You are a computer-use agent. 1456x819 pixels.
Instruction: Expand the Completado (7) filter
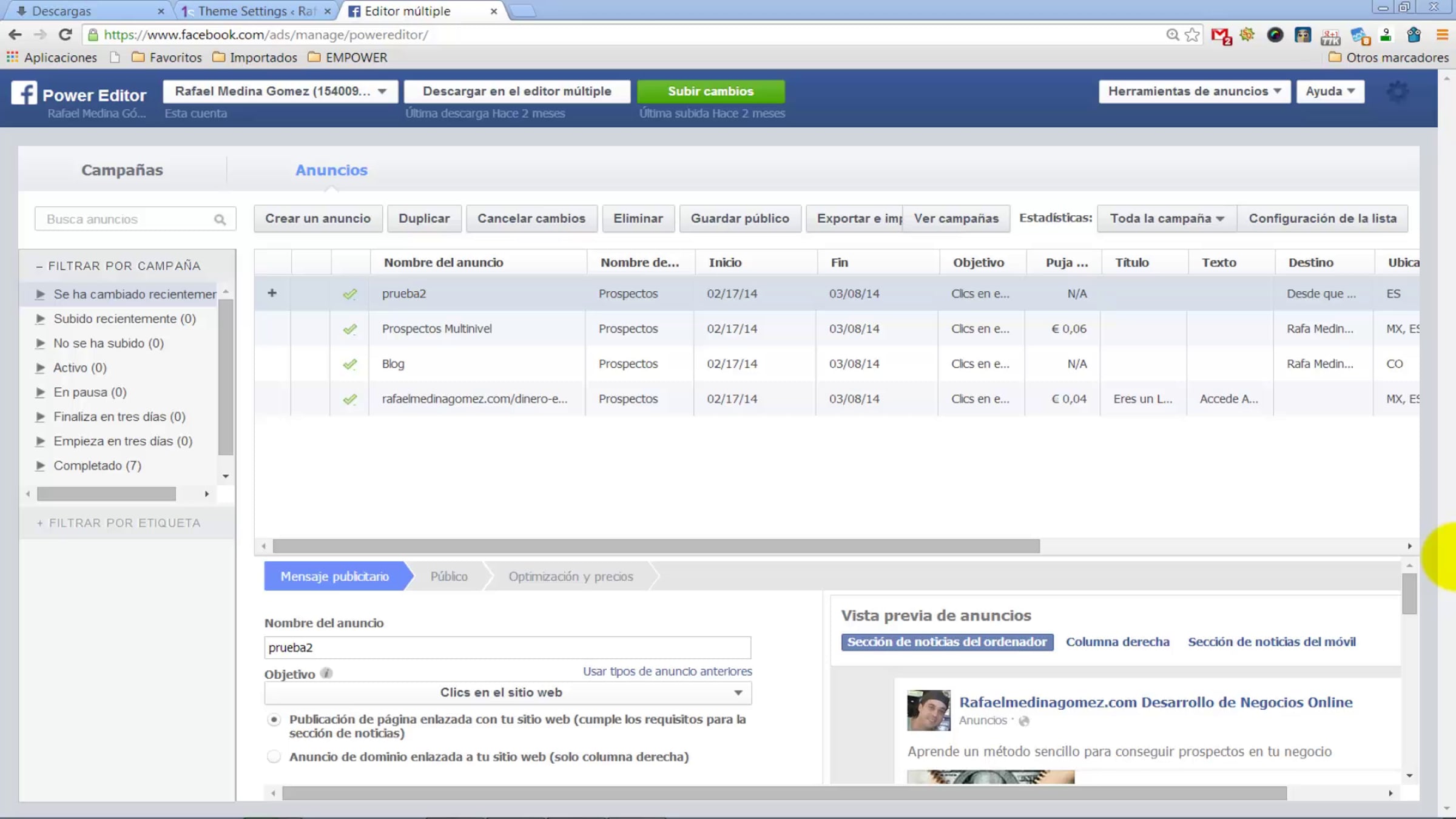click(41, 465)
